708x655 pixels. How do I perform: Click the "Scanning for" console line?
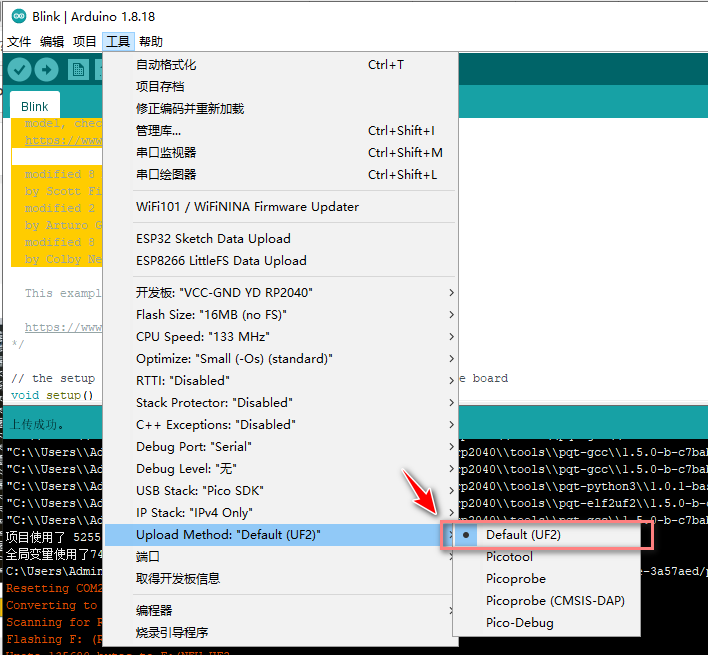click(54, 622)
